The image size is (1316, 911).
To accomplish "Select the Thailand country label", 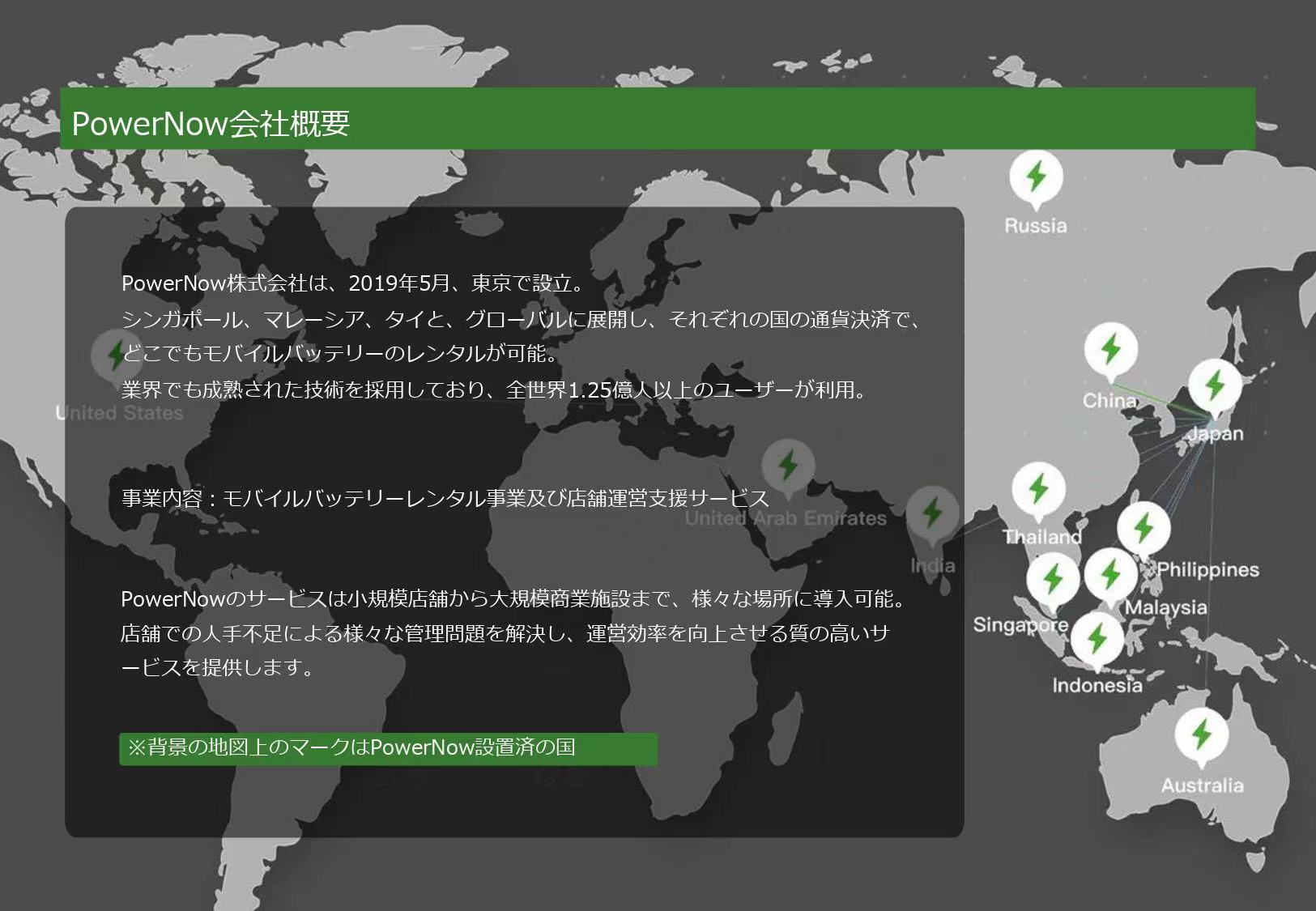I will click(1042, 537).
